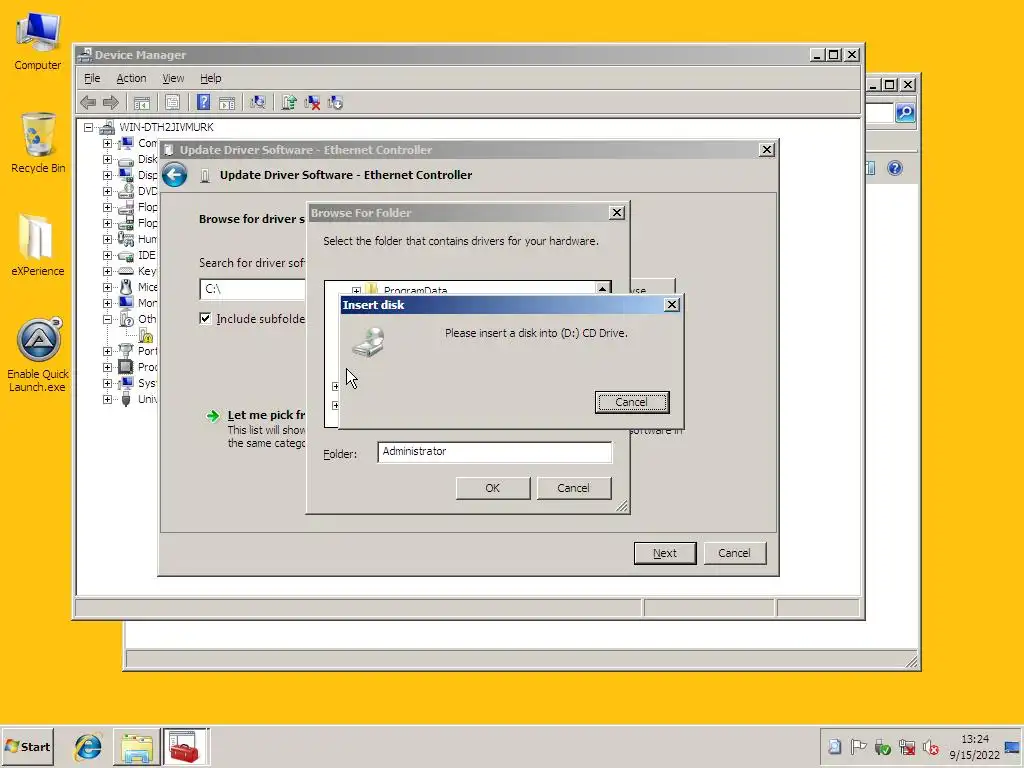Click the Action Center flag tray icon
Viewport: 1024px width, 768px height.
pyautogui.click(x=858, y=746)
